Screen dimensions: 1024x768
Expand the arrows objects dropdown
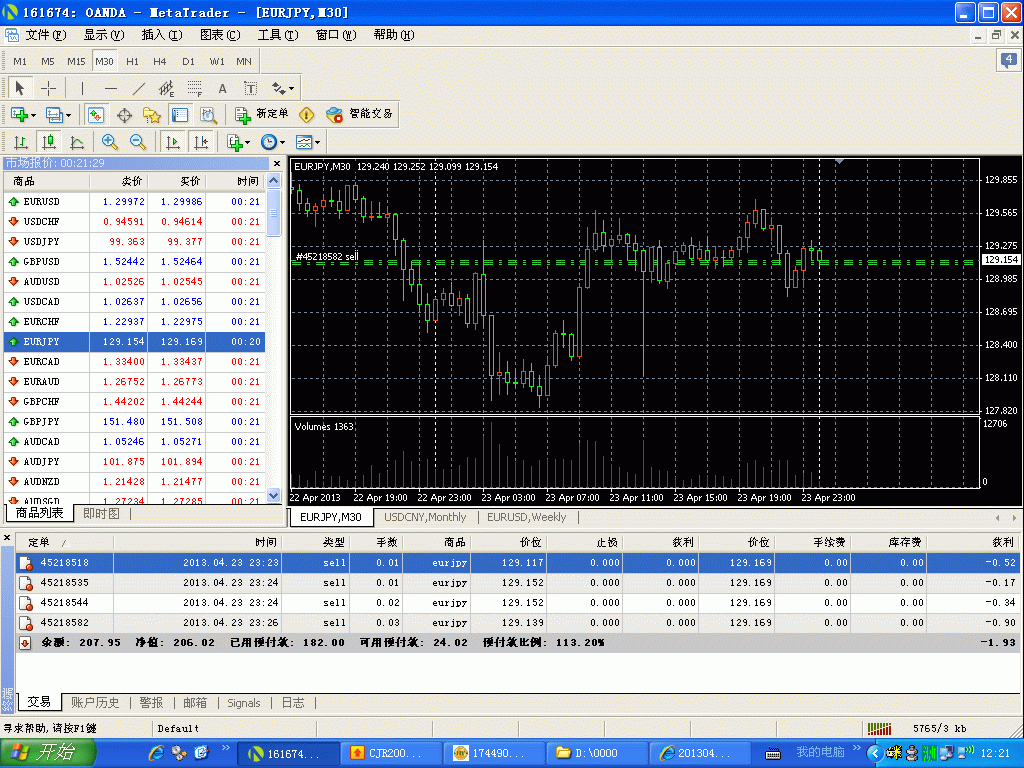(x=291, y=89)
